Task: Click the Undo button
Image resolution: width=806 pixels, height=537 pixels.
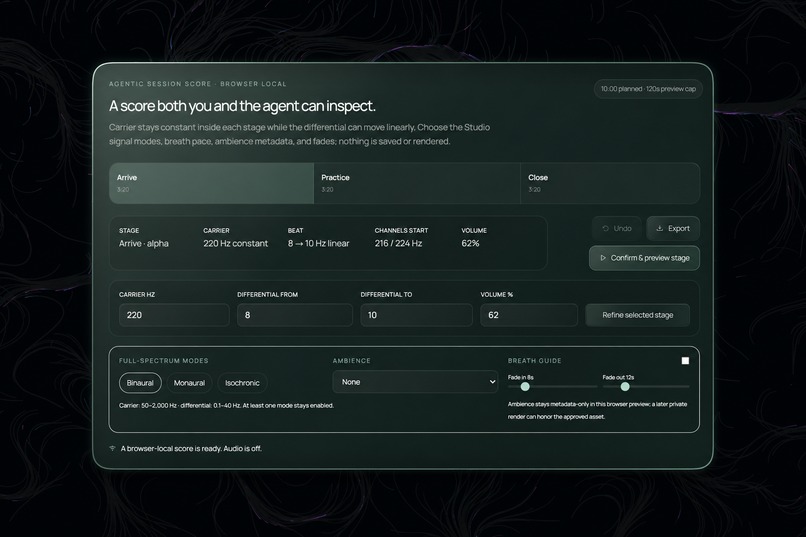Action: coord(616,229)
